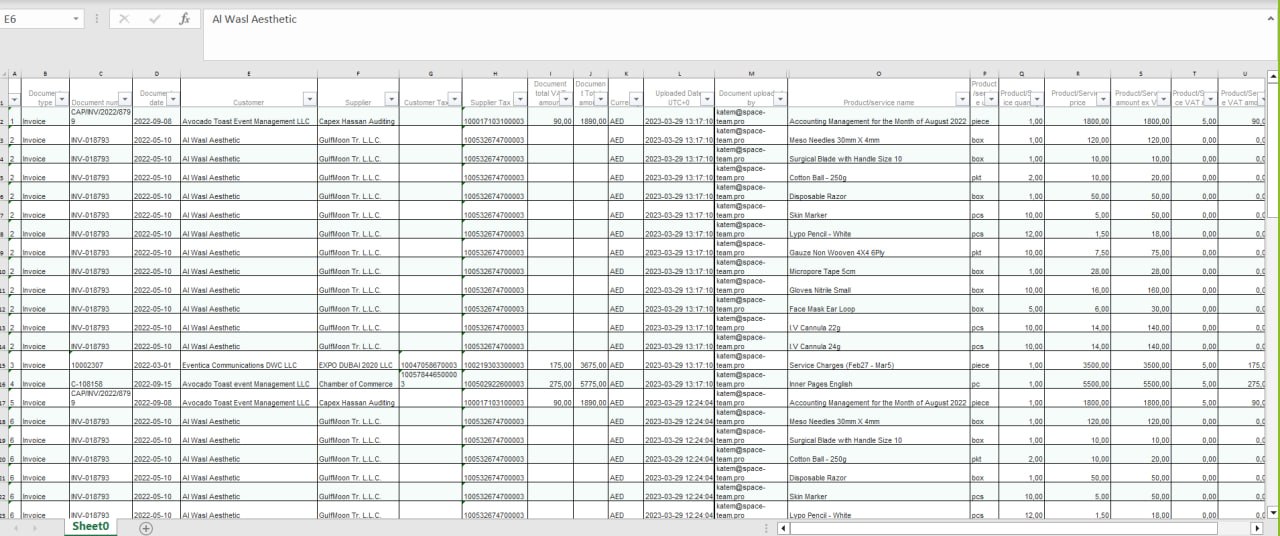Add a new sheet with the plus icon
Screen dimensions: 1280x536
(x=146, y=527)
